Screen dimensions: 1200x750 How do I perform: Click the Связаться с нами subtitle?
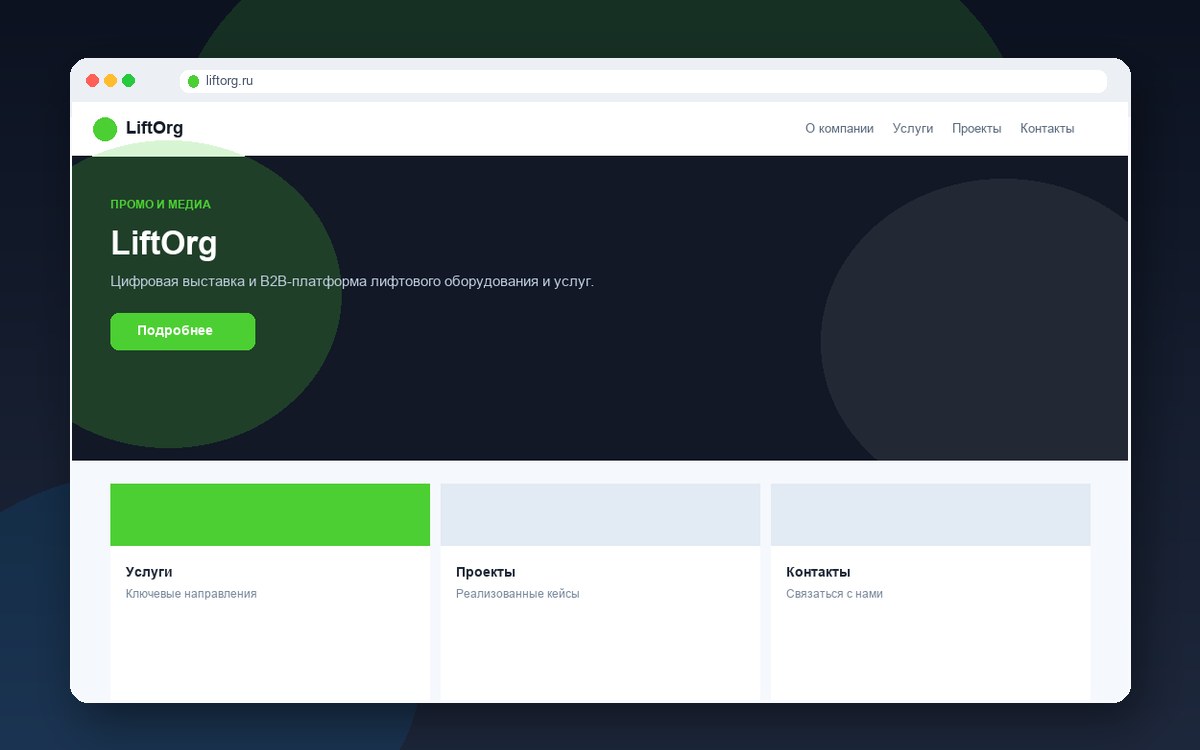pyautogui.click(x=835, y=594)
